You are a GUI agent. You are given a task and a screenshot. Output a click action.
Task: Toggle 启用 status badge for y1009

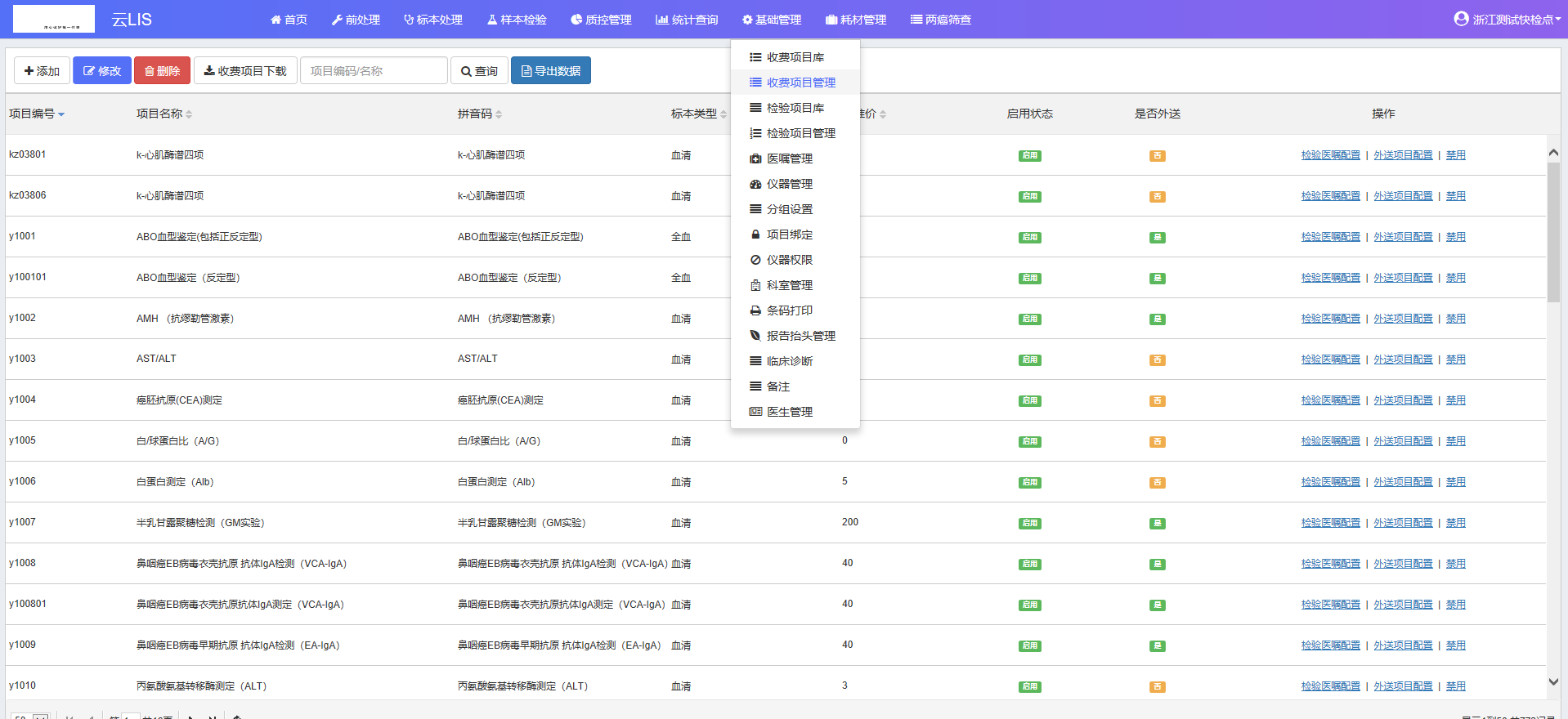1029,645
